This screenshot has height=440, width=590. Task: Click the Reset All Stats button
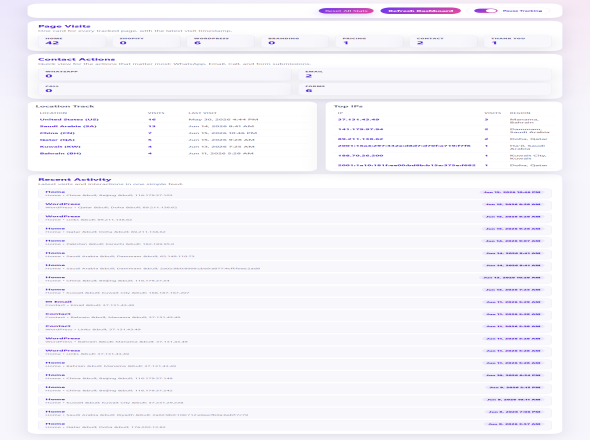[x=346, y=11]
